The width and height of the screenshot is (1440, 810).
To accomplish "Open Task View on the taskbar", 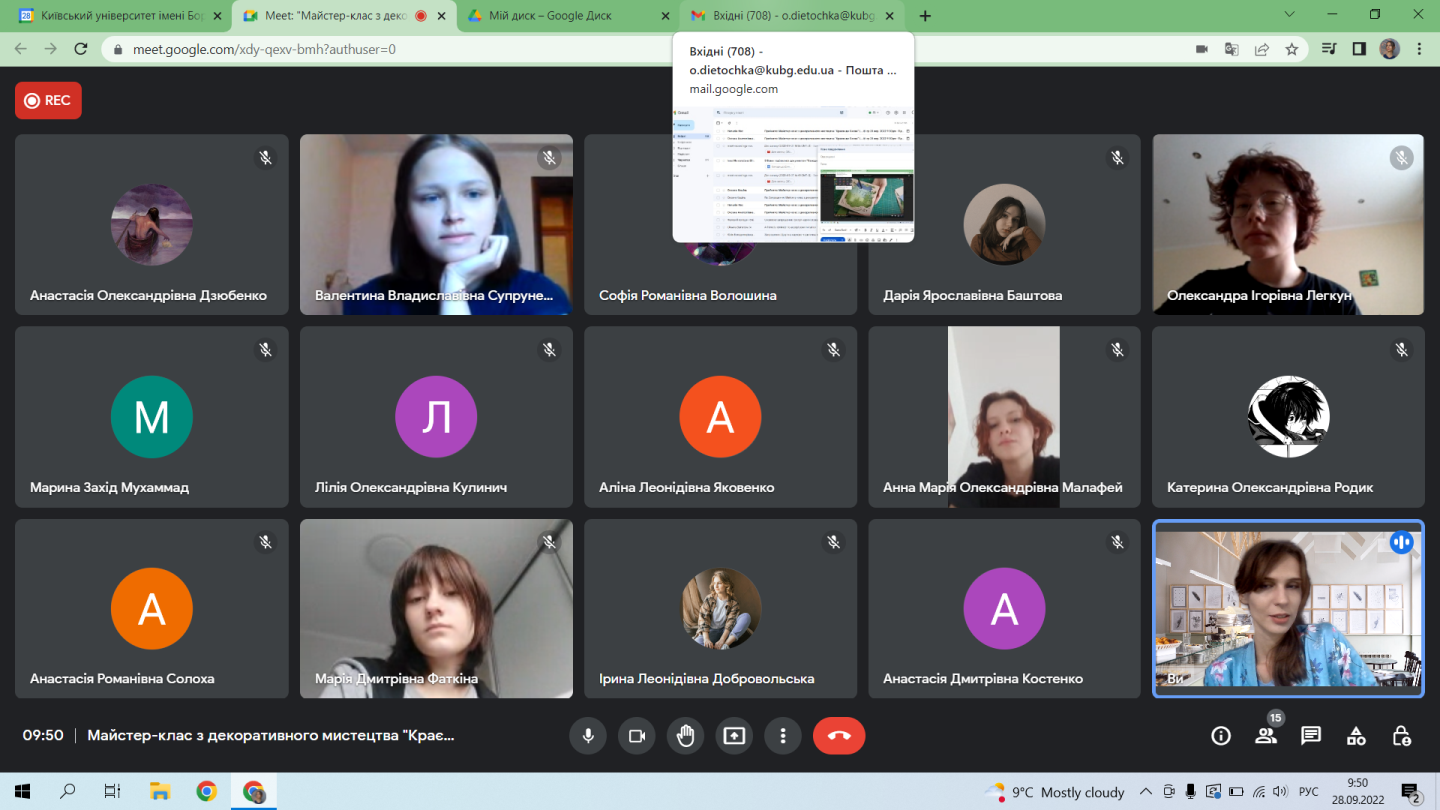I will pyautogui.click(x=113, y=791).
